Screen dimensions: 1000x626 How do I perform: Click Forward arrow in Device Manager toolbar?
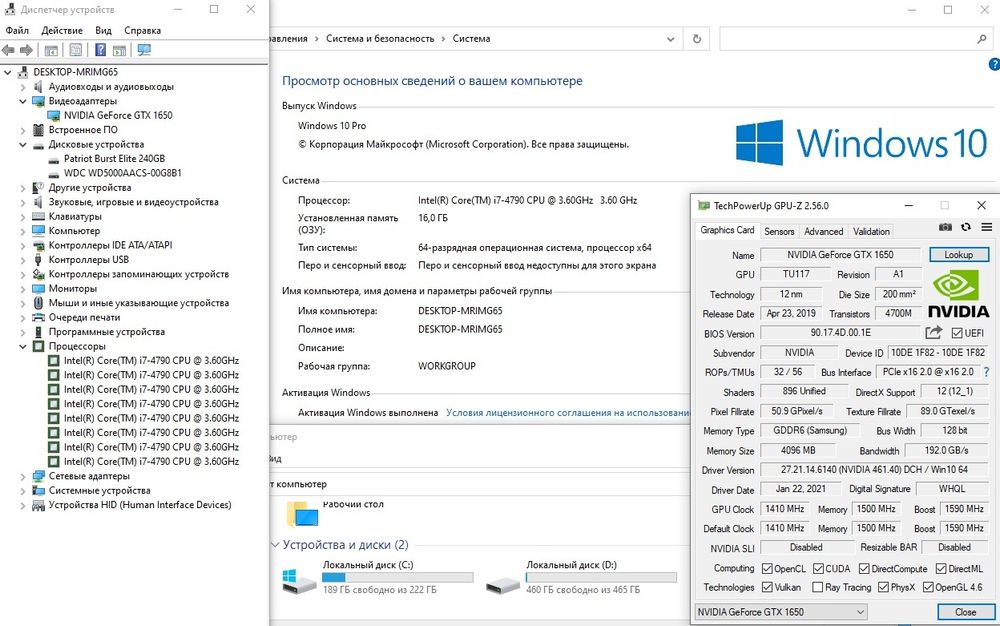coord(26,50)
